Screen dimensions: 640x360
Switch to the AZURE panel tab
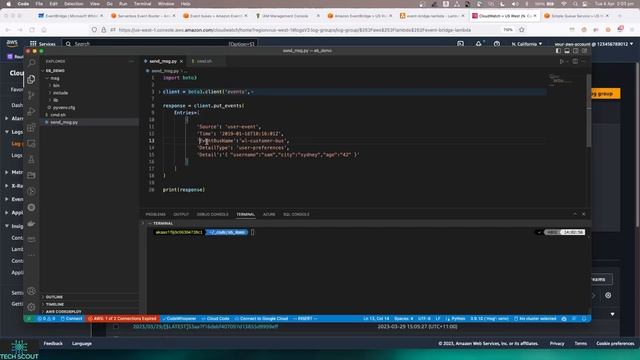269,214
